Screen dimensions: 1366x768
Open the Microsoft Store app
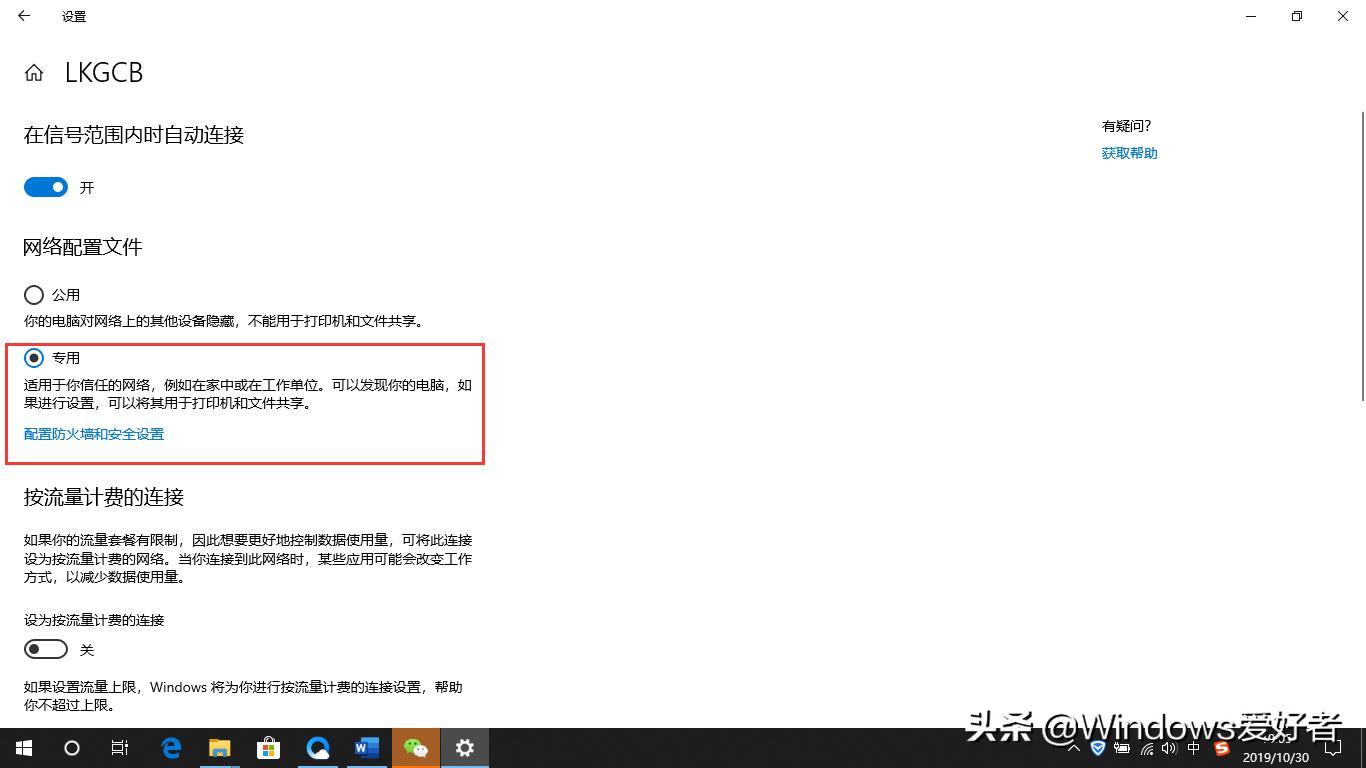[268, 747]
